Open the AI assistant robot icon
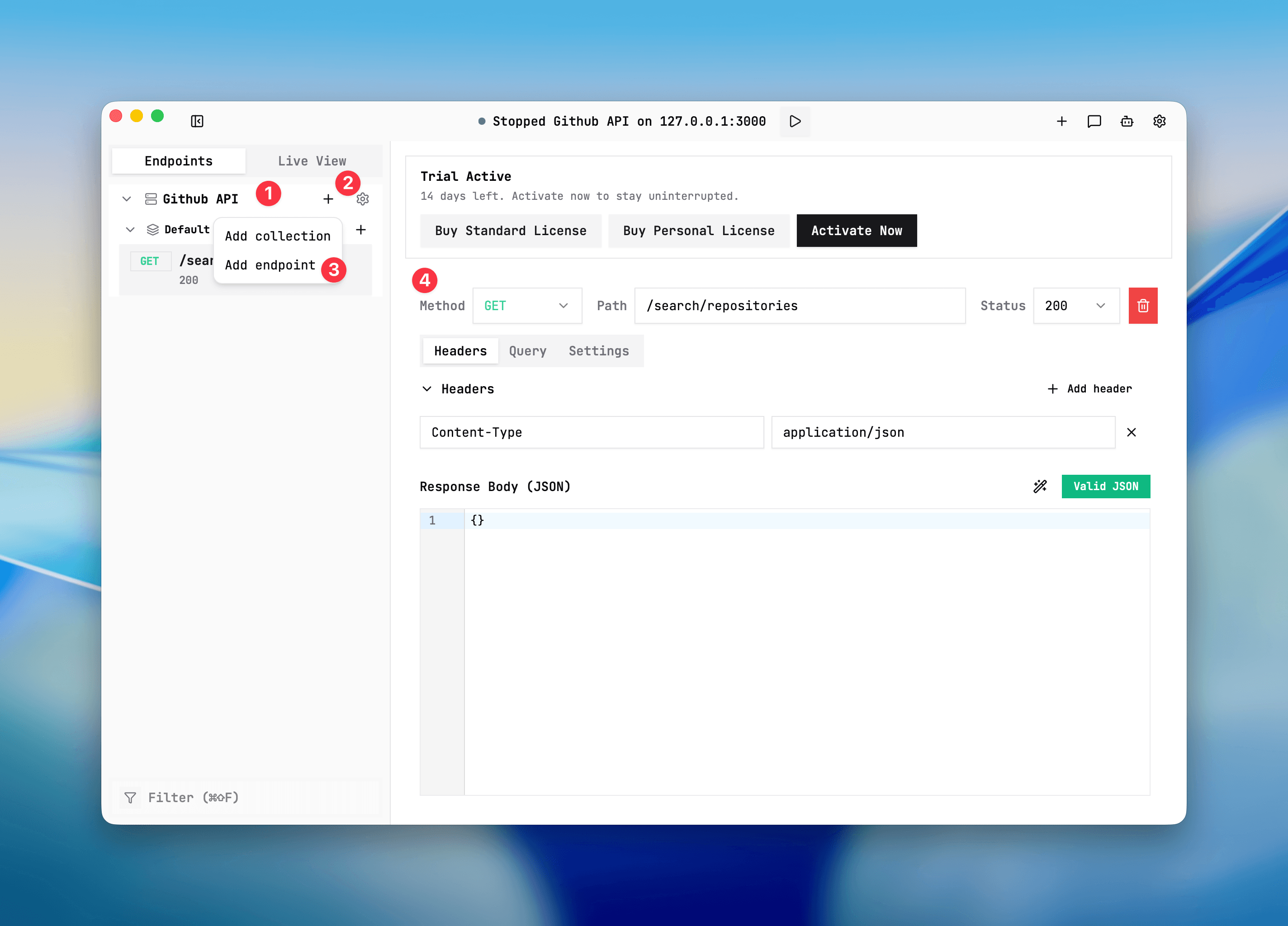Viewport: 1288px width, 926px height. 1127,121
